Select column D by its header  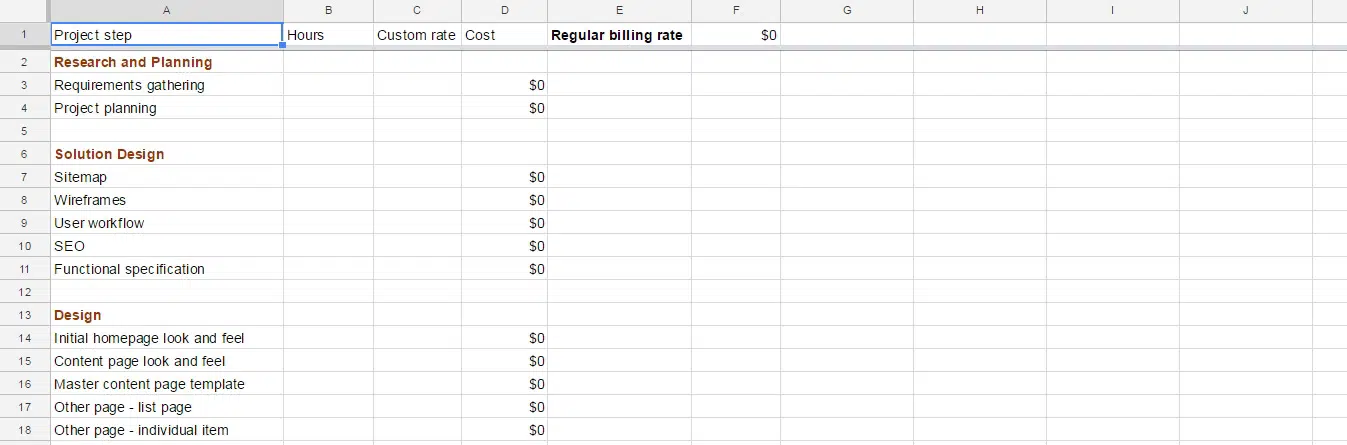pos(504,10)
